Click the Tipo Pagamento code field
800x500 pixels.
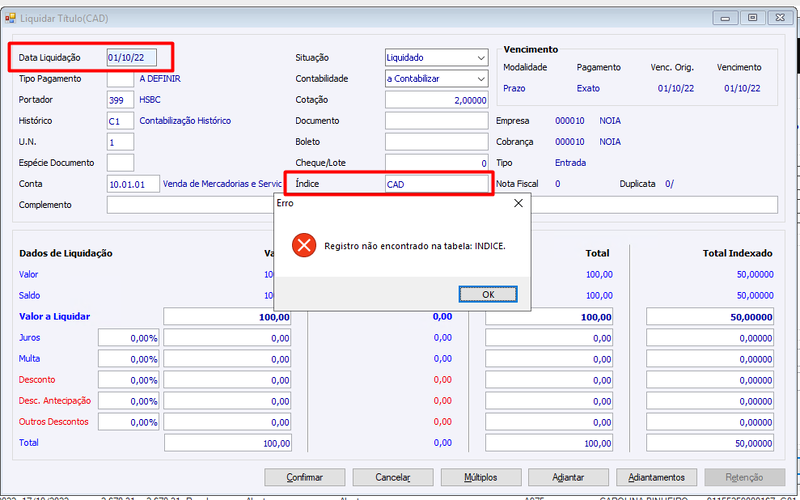click(x=120, y=79)
